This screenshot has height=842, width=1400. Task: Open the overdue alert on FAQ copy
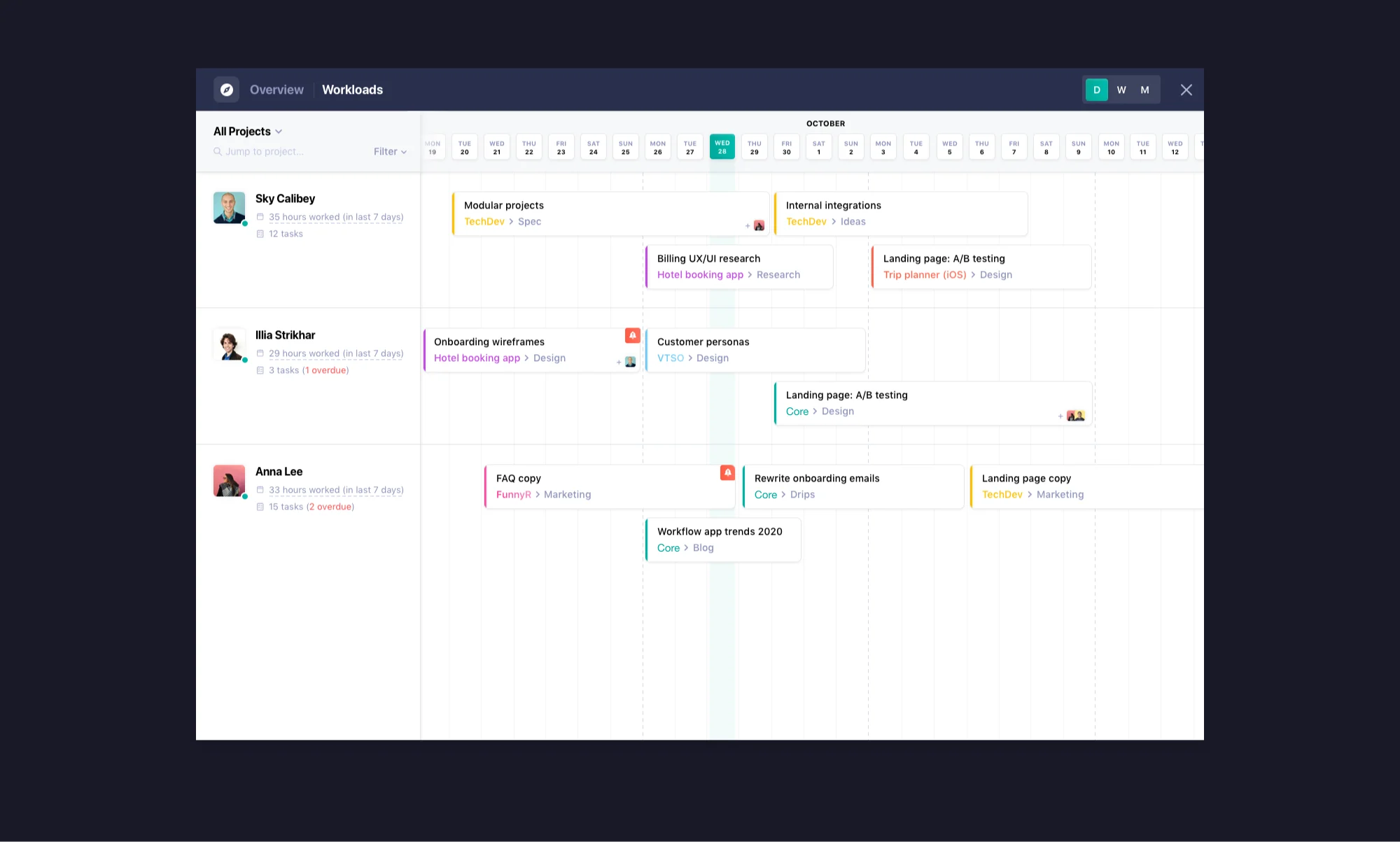[x=728, y=472]
